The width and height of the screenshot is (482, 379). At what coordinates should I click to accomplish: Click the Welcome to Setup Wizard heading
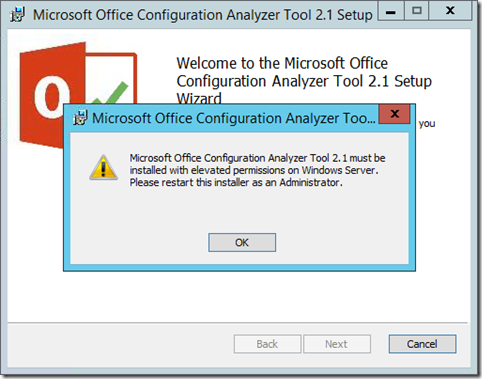tap(304, 81)
